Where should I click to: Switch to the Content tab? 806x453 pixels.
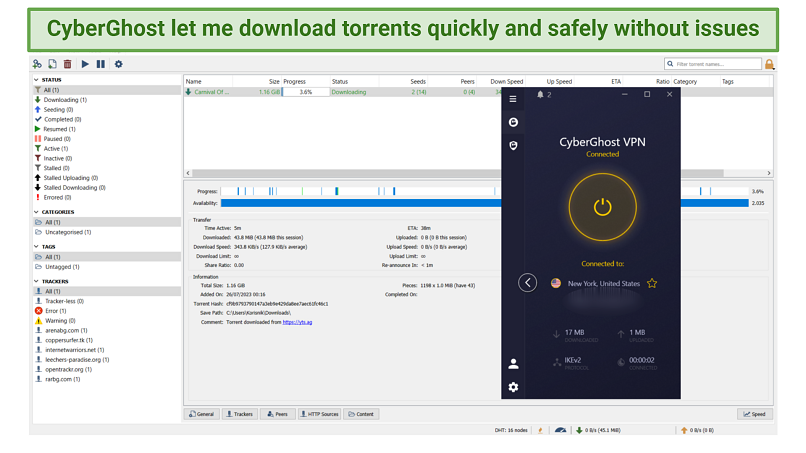[361, 414]
